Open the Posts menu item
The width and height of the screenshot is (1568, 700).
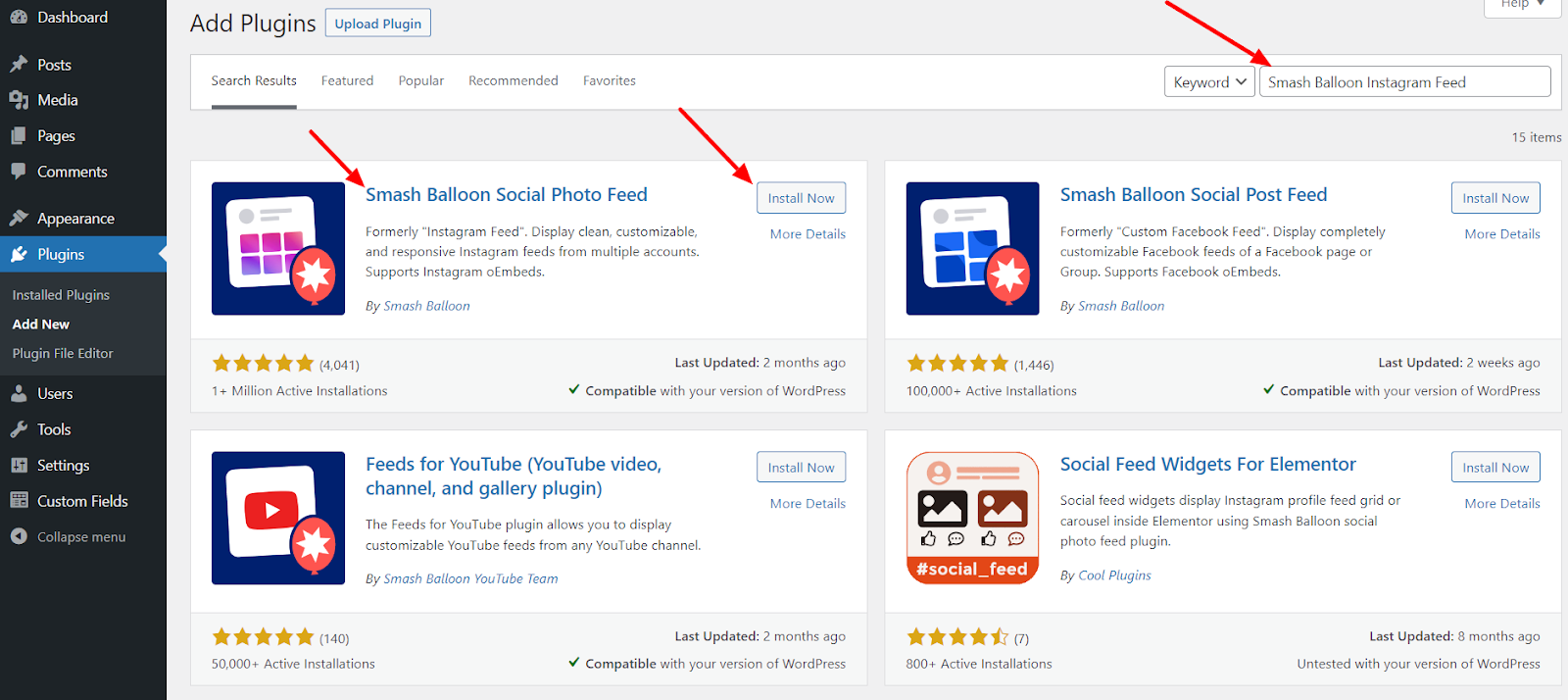pyautogui.click(x=83, y=65)
